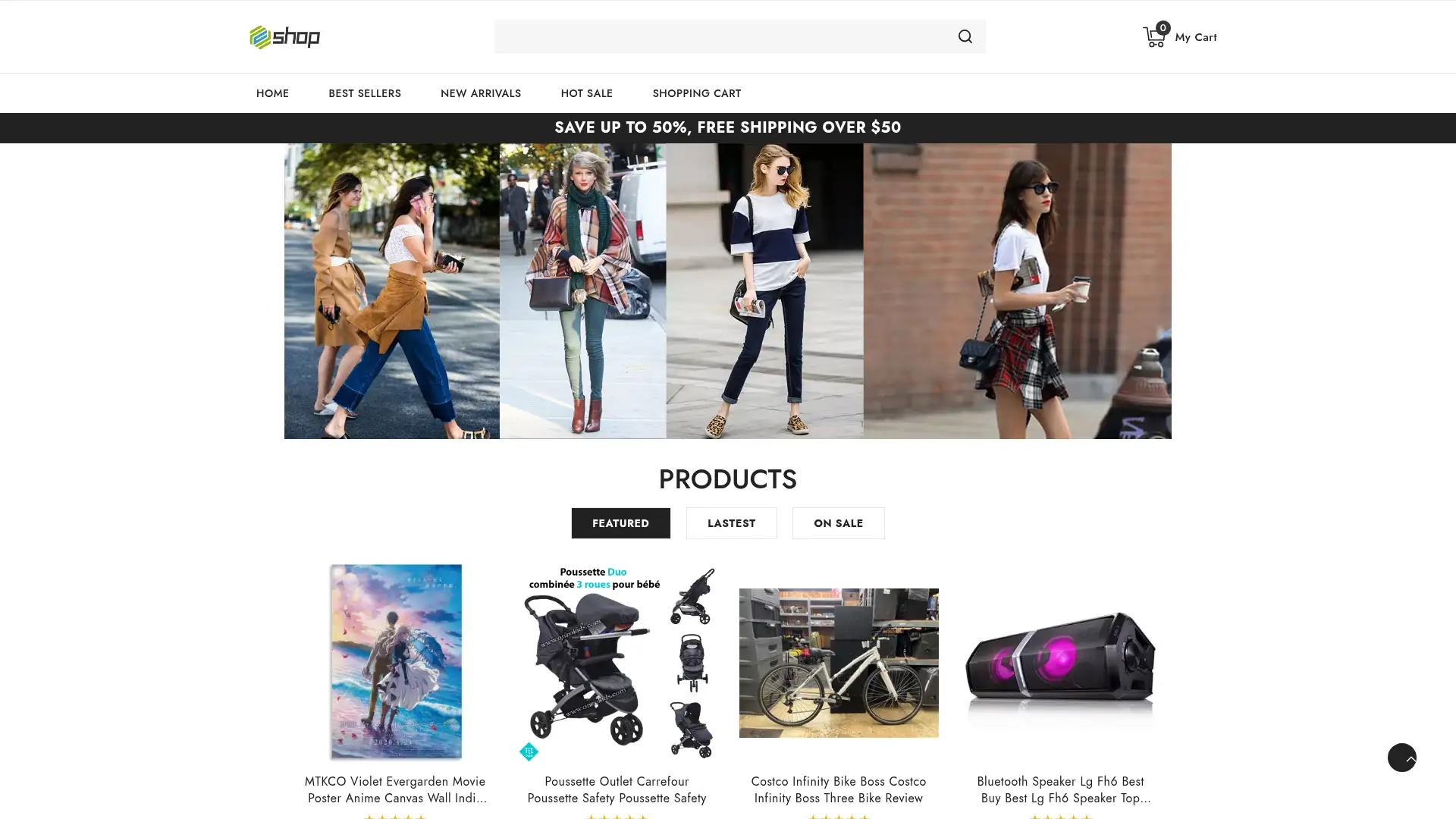Type in the search input field
The width and height of the screenshot is (1456, 819).
point(720,36)
